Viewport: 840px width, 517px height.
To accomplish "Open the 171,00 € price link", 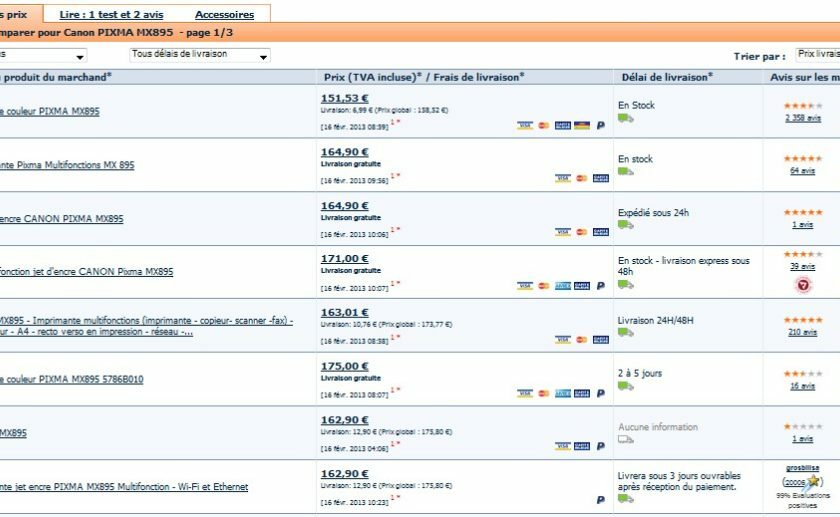I will [344, 258].
